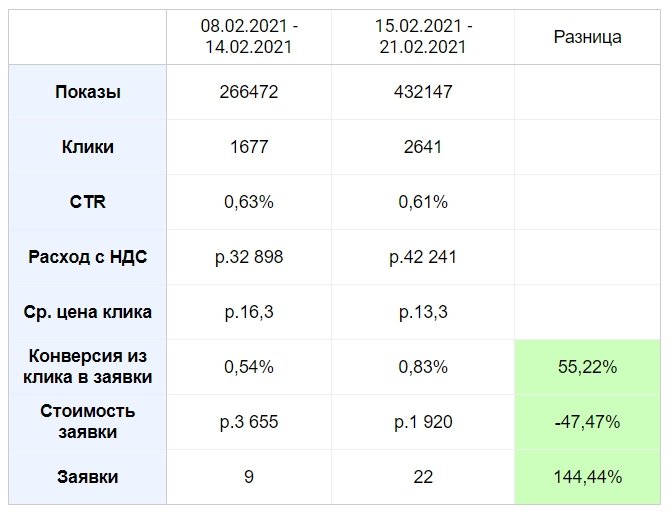670x514 pixels.
Task: Select the 0,63% CTR value
Action: point(249,202)
